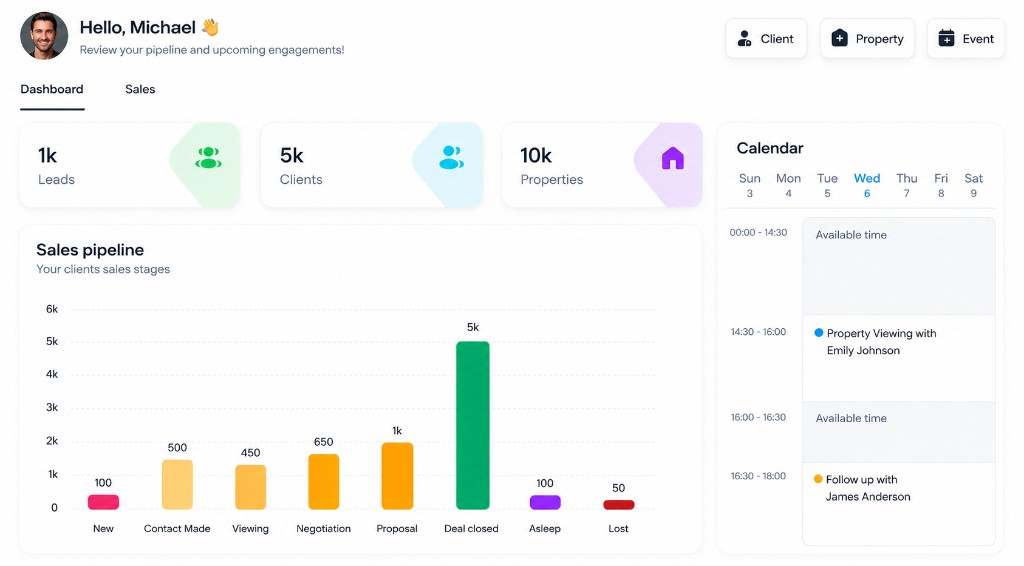Click the person icon in Client button
Screen dimensions: 1024x566
tap(744, 39)
